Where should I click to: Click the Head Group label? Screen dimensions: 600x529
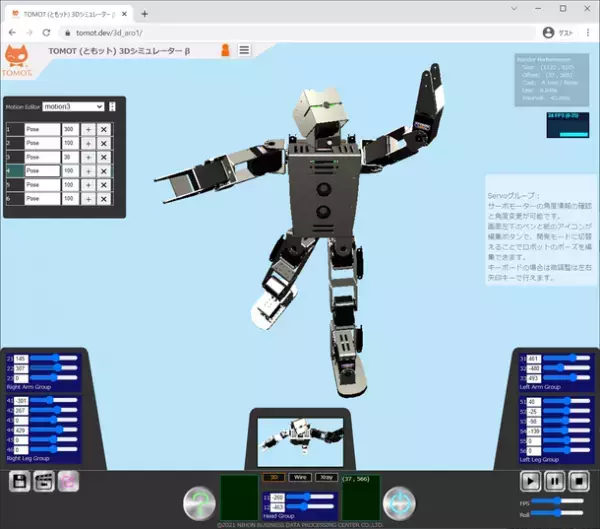coord(279,516)
